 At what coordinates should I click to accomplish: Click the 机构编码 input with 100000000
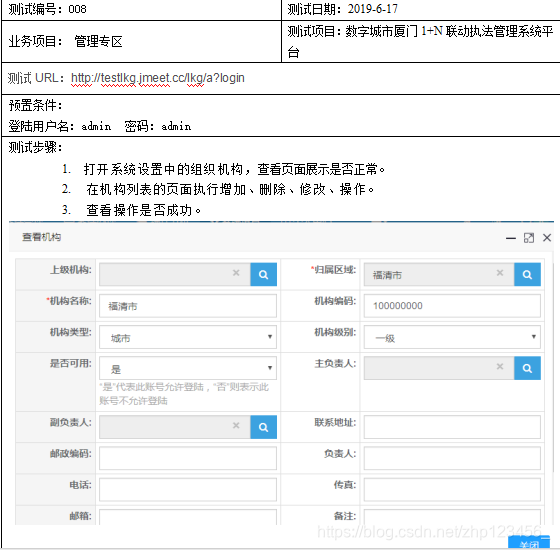tap(452, 306)
